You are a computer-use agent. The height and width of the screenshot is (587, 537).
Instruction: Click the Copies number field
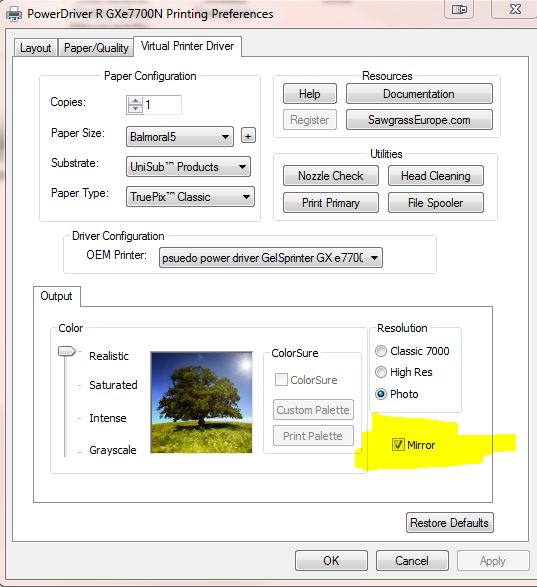[x=162, y=105]
